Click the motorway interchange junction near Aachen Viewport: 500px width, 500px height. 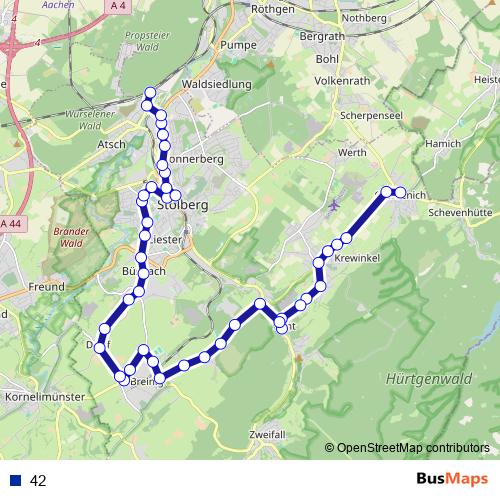pyautogui.click(x=12, y=47)
